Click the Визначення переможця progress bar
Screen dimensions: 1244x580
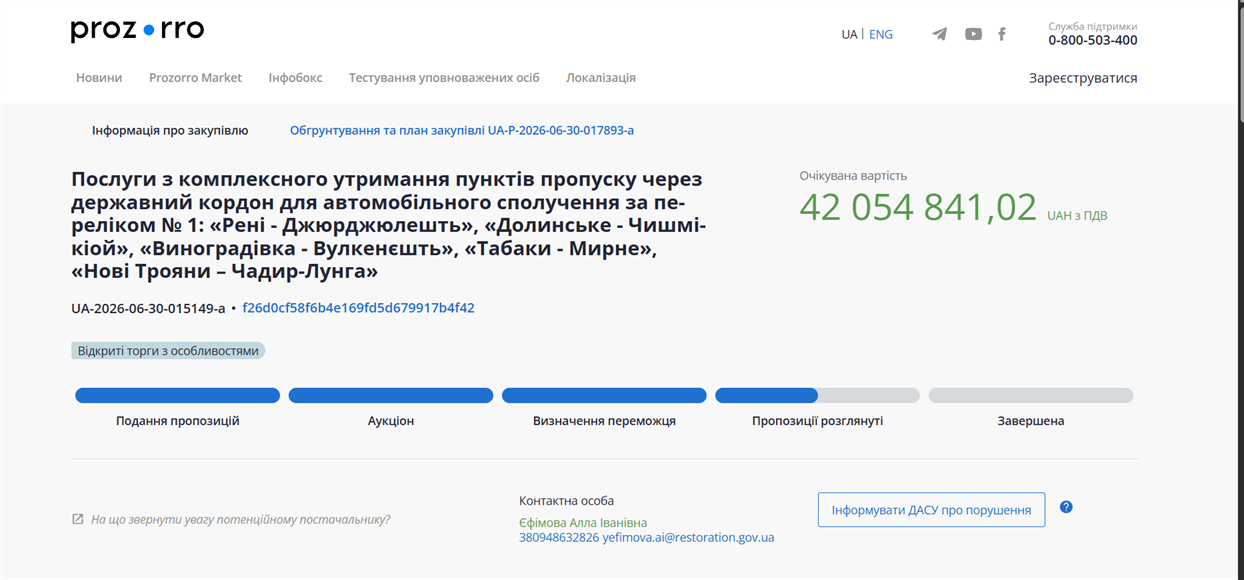click(604, 396)
